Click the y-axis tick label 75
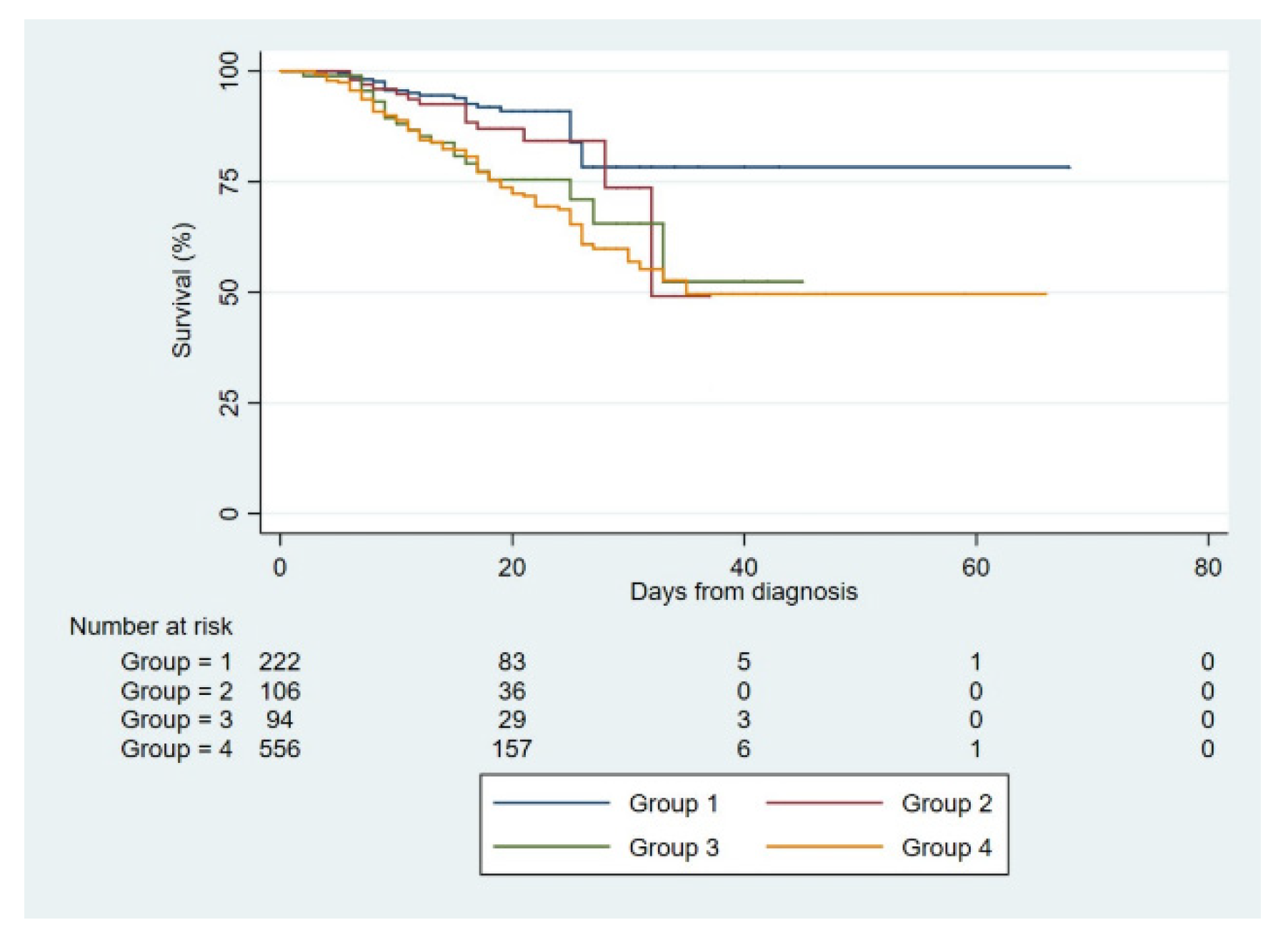The height and width of the screenshot is (945, 1288). (229, 181)
